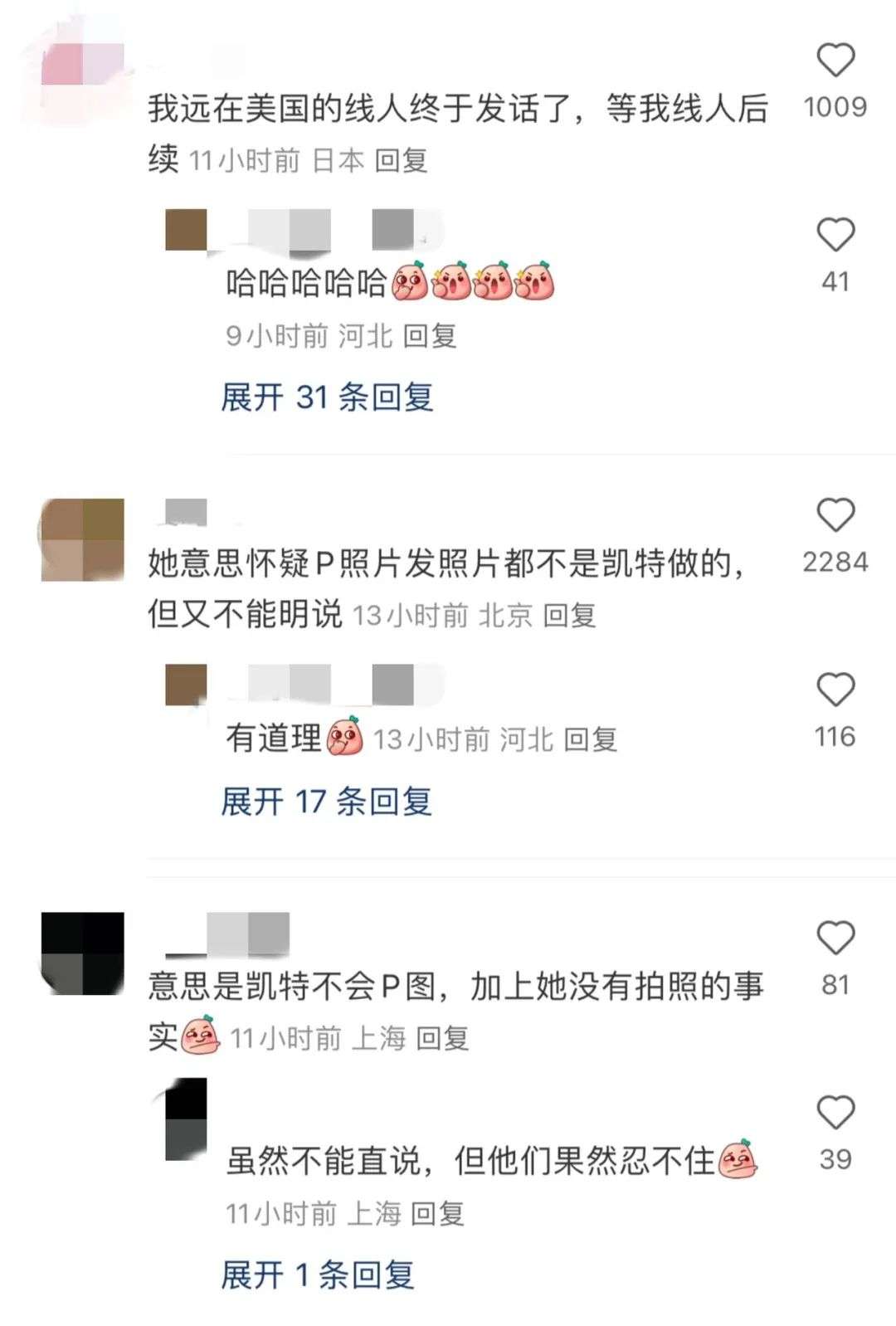The width and height of the screenshot is (896, 1326).
Task: Reply to the 日本 comment via 回复
Action: tap(401, 160)
